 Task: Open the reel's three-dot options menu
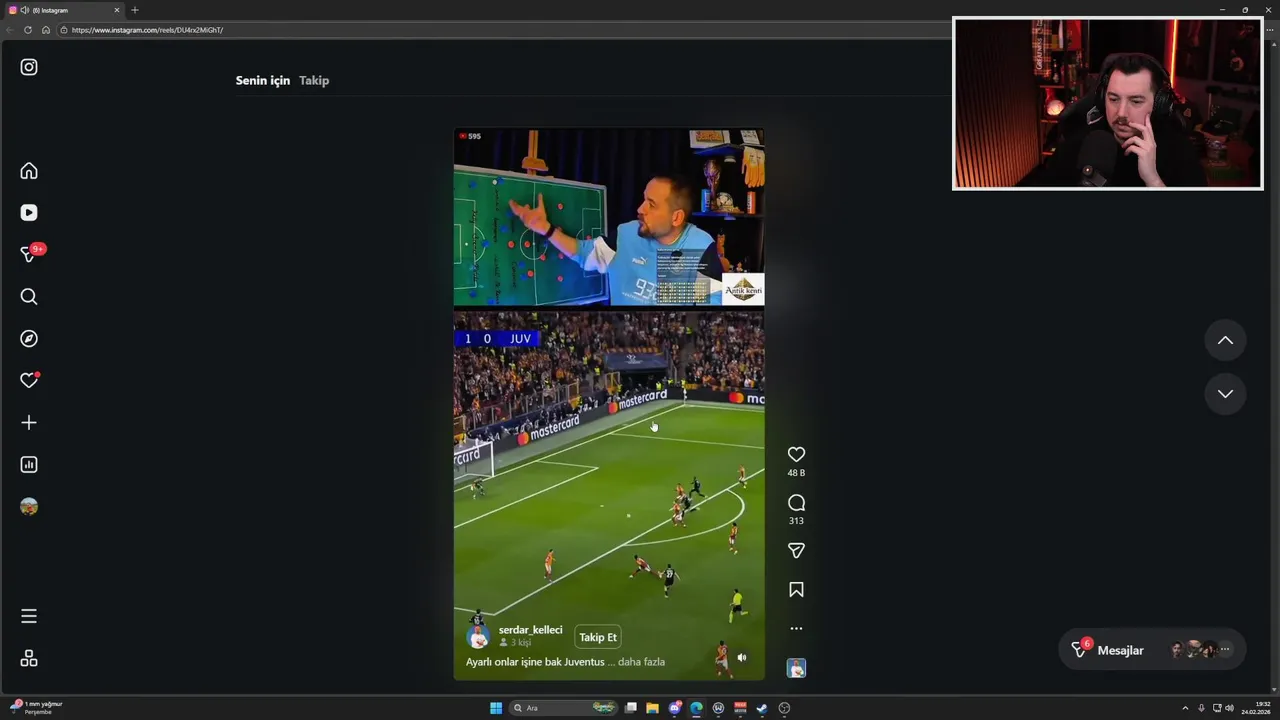[796, 629]
